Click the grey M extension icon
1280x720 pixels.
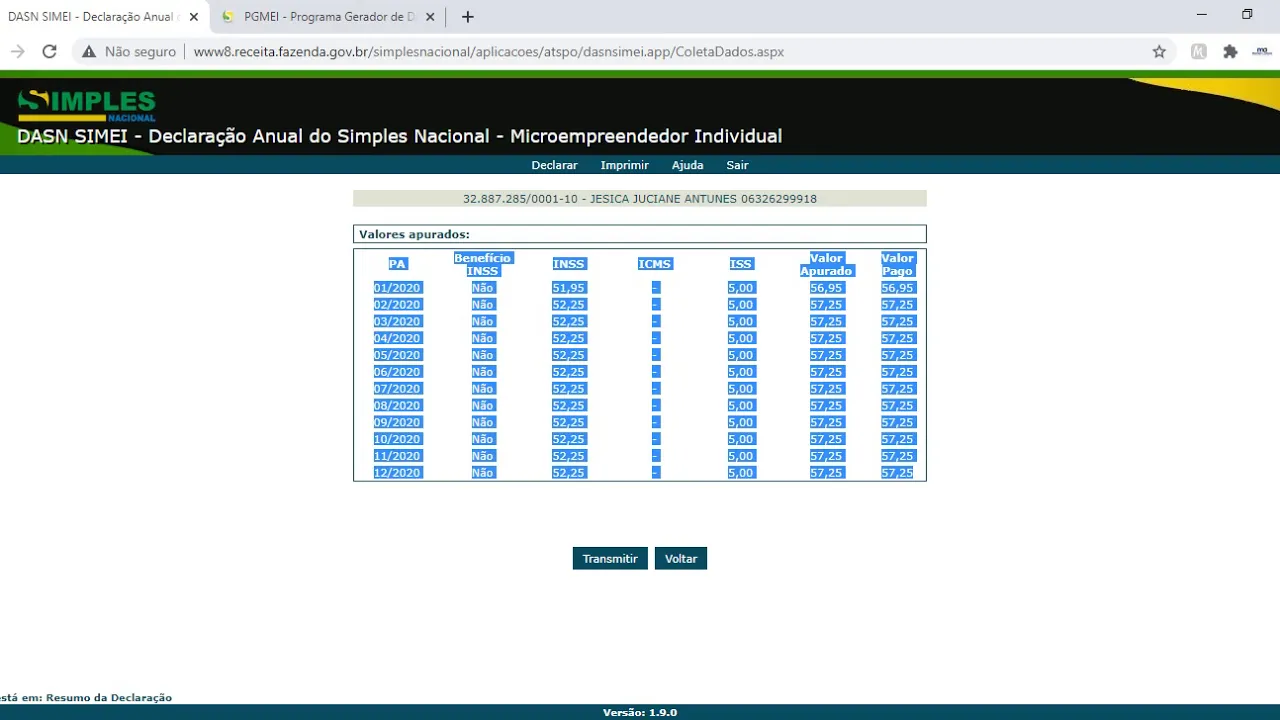pyautogui.click(x=1198, y=52)
